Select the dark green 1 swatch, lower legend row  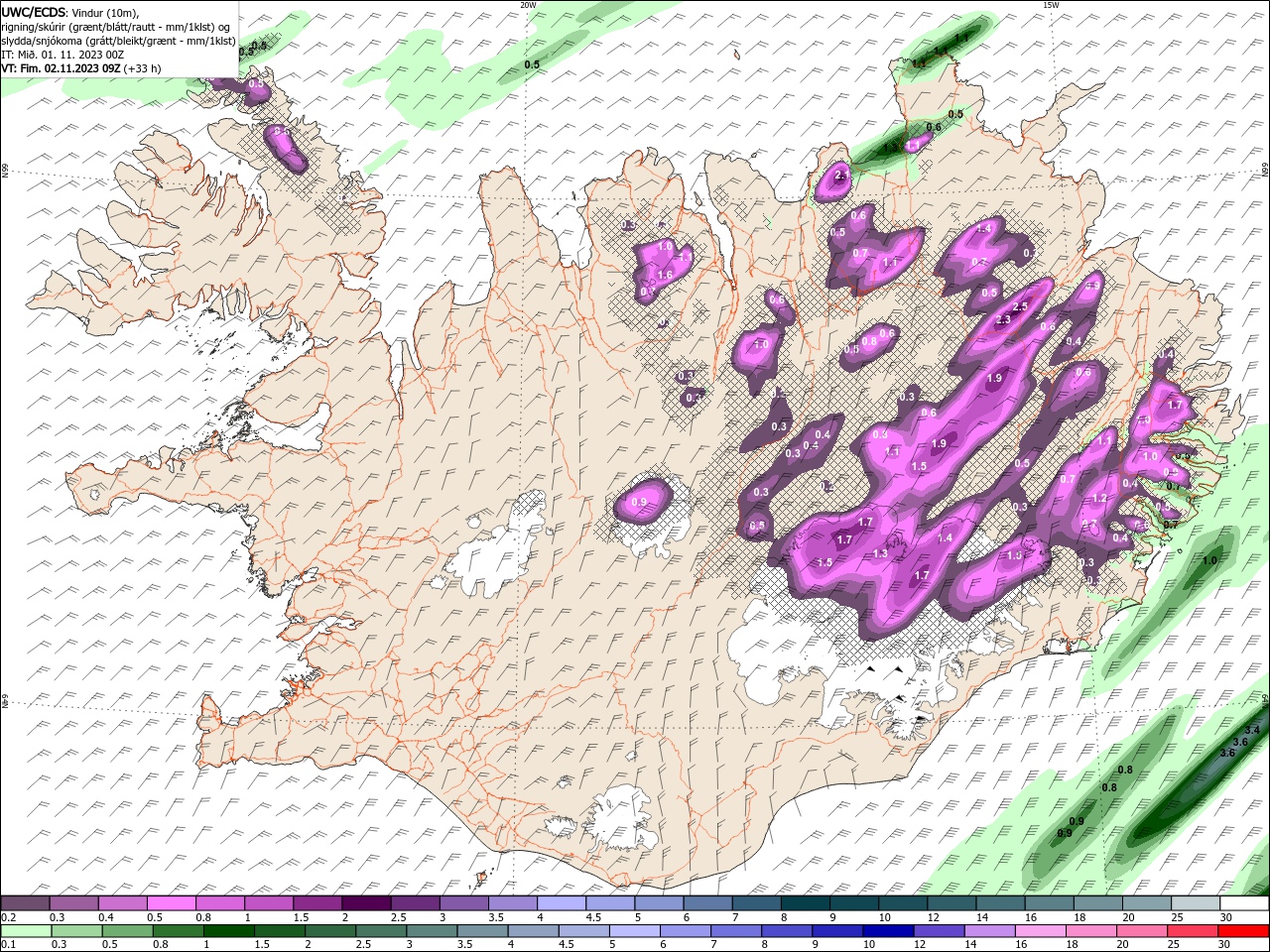227,930
